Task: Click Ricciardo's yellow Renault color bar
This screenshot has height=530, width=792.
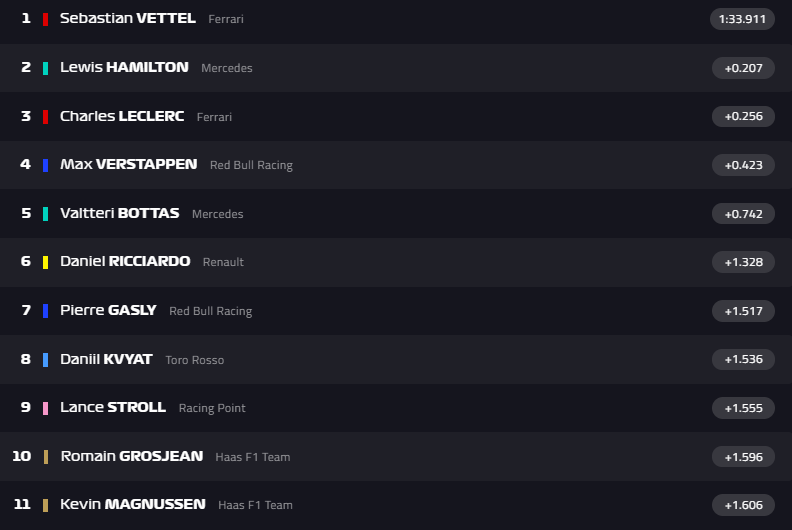Action: (x=46, y=262)
